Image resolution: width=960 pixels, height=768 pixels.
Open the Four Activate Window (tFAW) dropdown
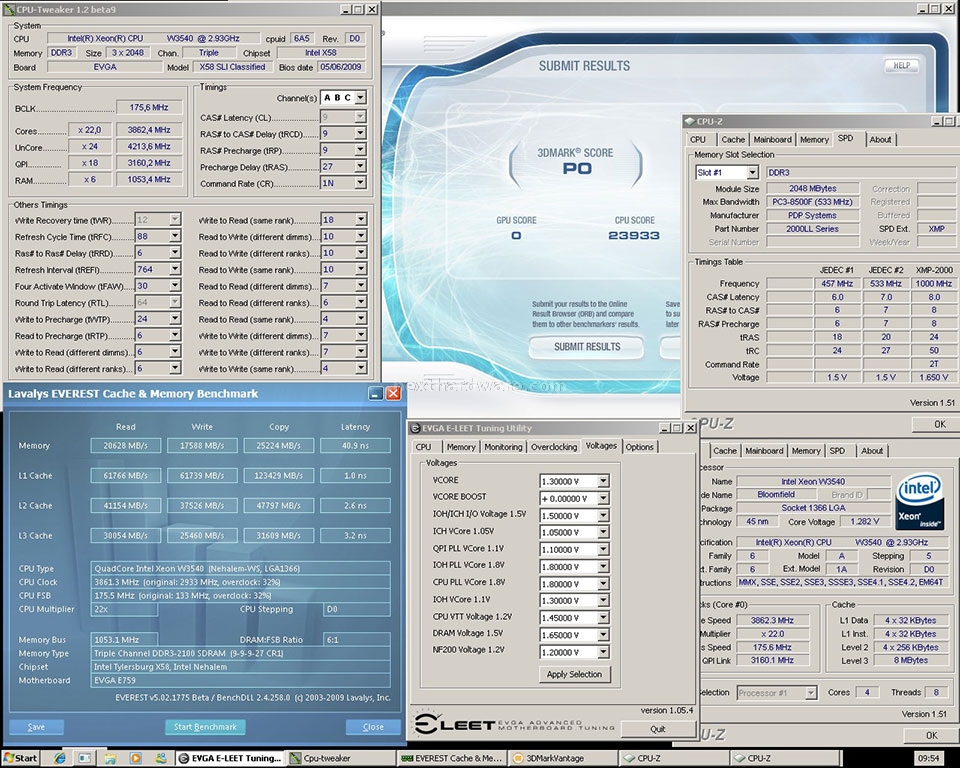coord(175,285)
